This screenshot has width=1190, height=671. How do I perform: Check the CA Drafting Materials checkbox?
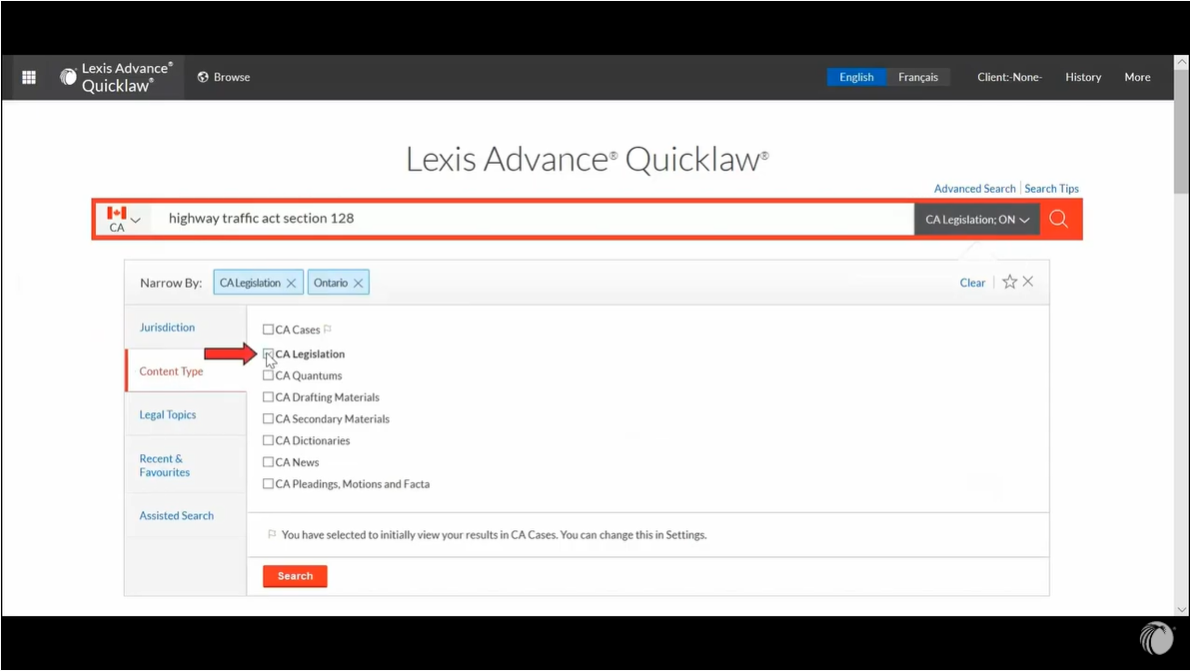pyautogui.click(x=268, y=397)
